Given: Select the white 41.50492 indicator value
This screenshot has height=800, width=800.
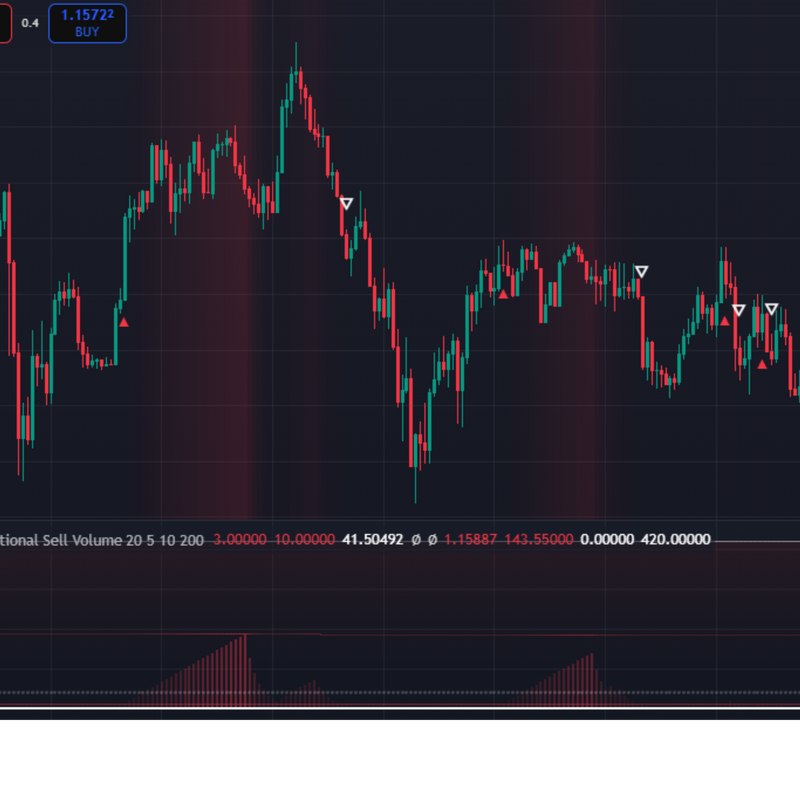Looking at the screenshot, I should (x=372, y=540).
